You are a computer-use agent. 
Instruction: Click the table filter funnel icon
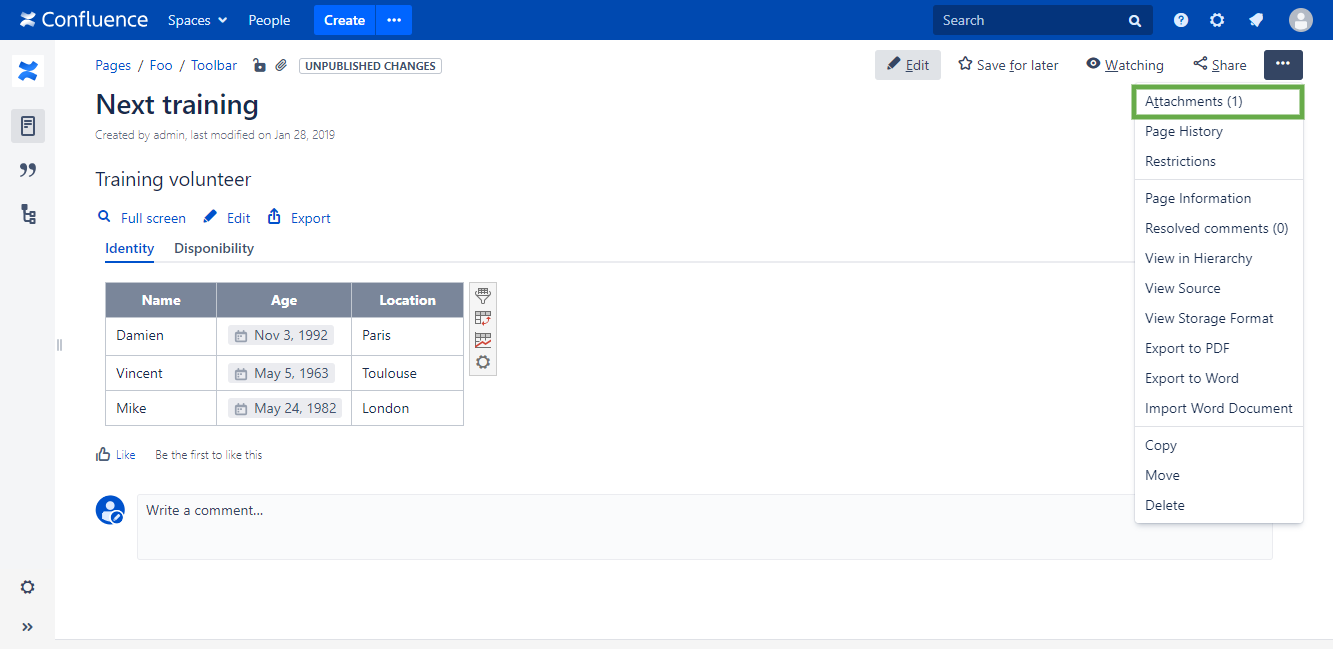click(x=483, y=296)
